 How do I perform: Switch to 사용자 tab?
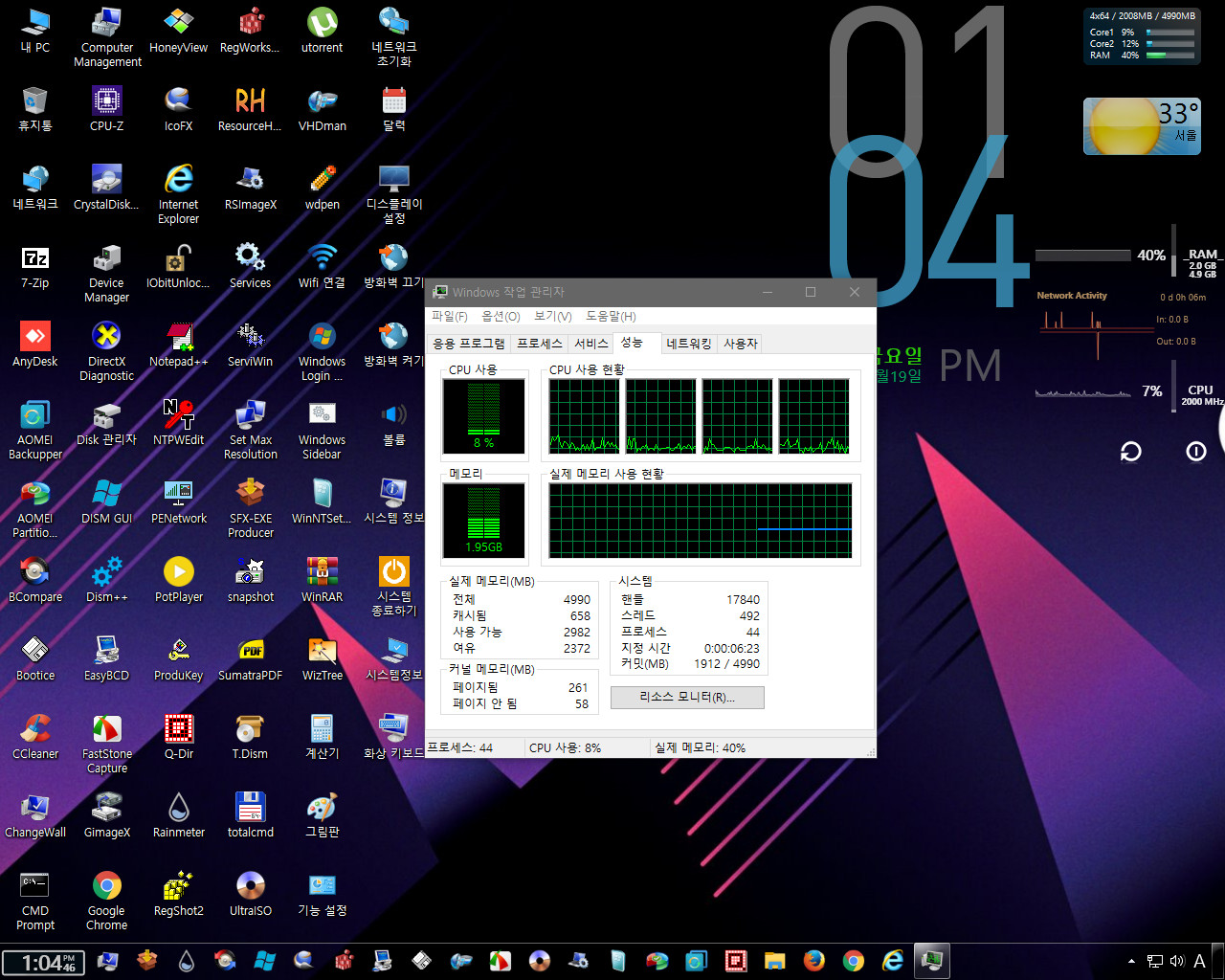(741, 344)
